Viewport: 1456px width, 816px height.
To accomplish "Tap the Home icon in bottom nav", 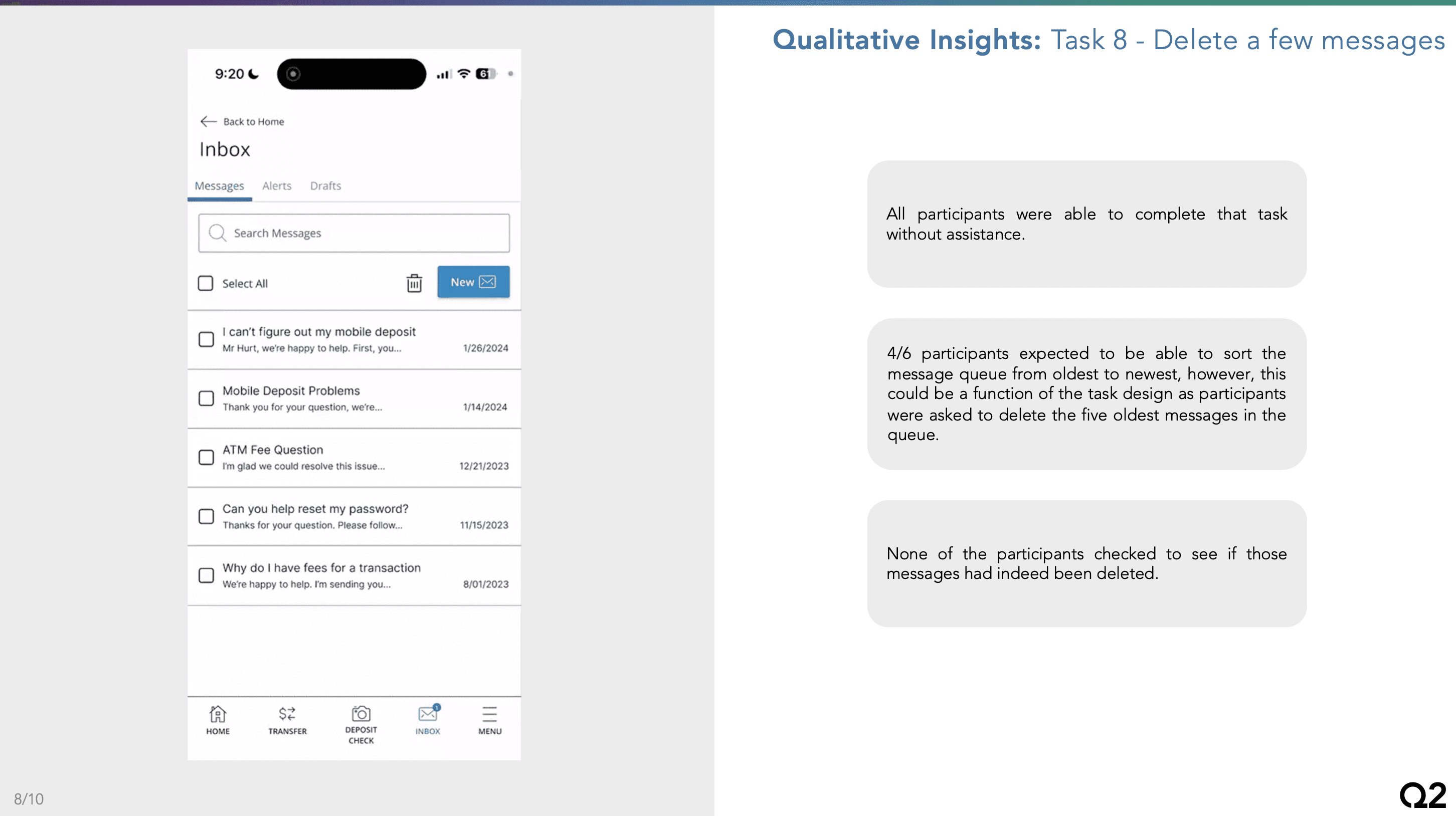I will tap(218, 714).
